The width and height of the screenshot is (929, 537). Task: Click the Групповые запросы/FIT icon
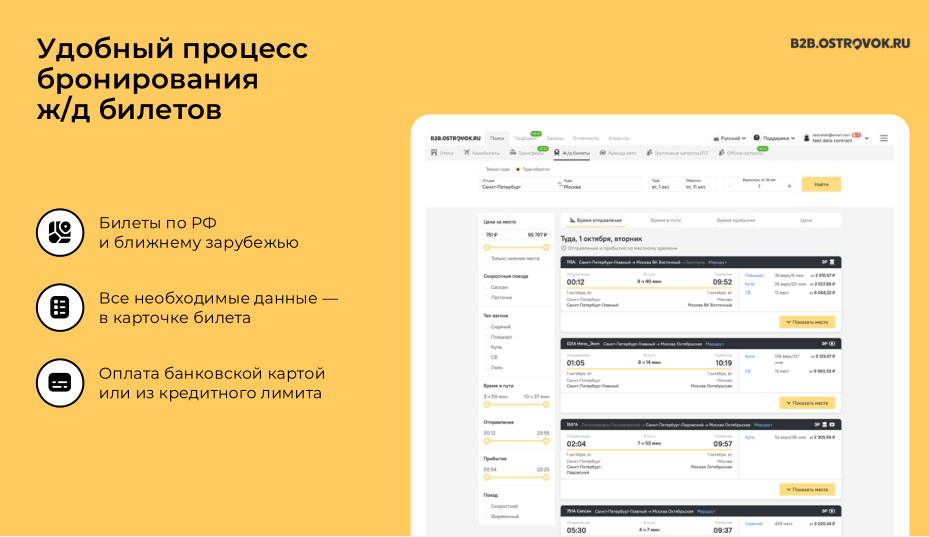(x=649, y=153)
